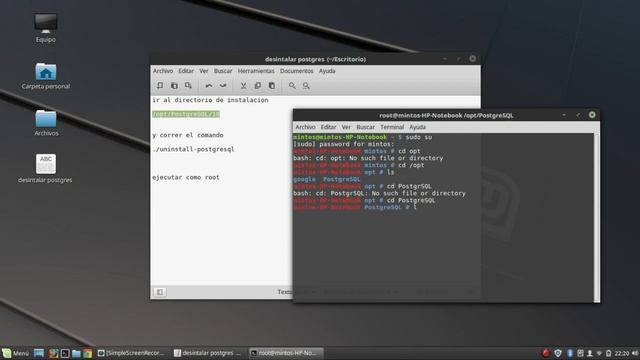
Task: Switch to root@mintos terminal taskbar window
Action: tap(286, 353)
